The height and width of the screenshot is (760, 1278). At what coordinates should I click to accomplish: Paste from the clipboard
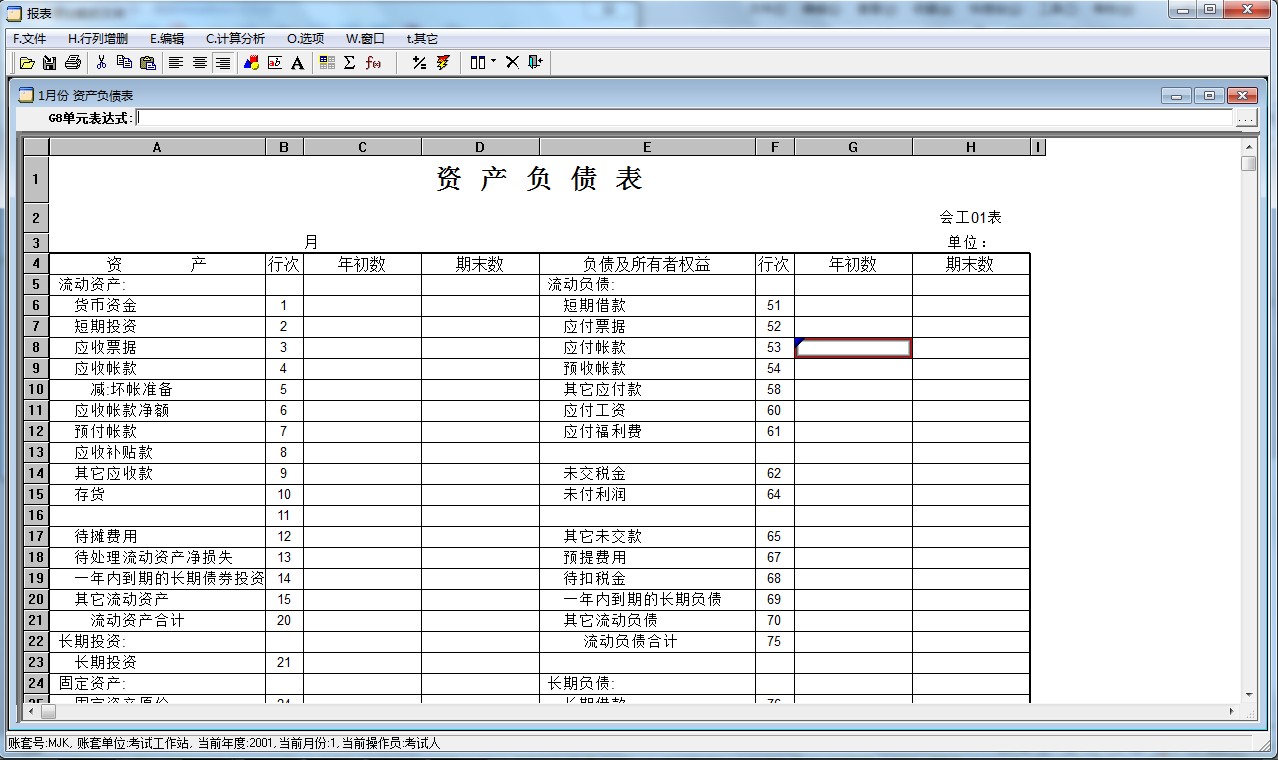149,62
